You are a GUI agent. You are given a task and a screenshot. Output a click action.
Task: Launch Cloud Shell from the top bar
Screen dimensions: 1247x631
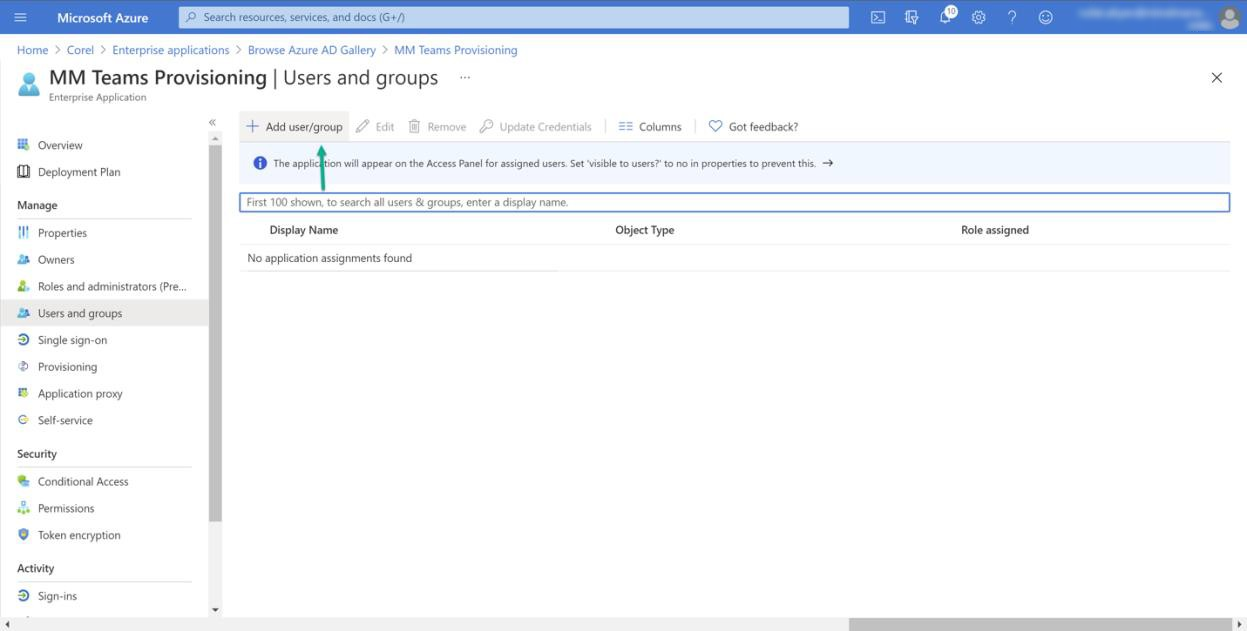point(878,17)
